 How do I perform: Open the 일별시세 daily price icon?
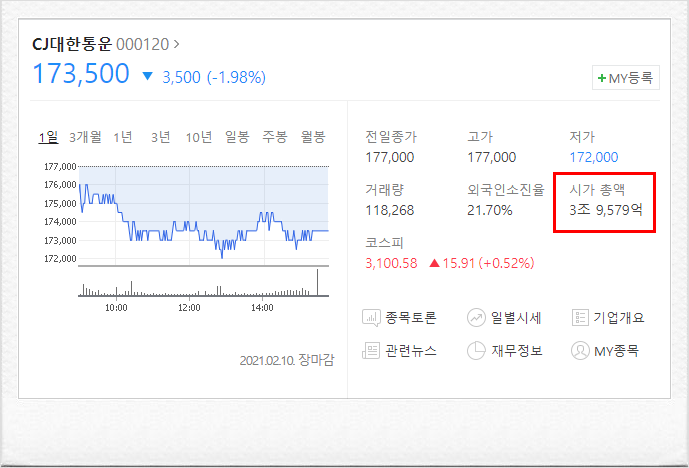point(476,318)
